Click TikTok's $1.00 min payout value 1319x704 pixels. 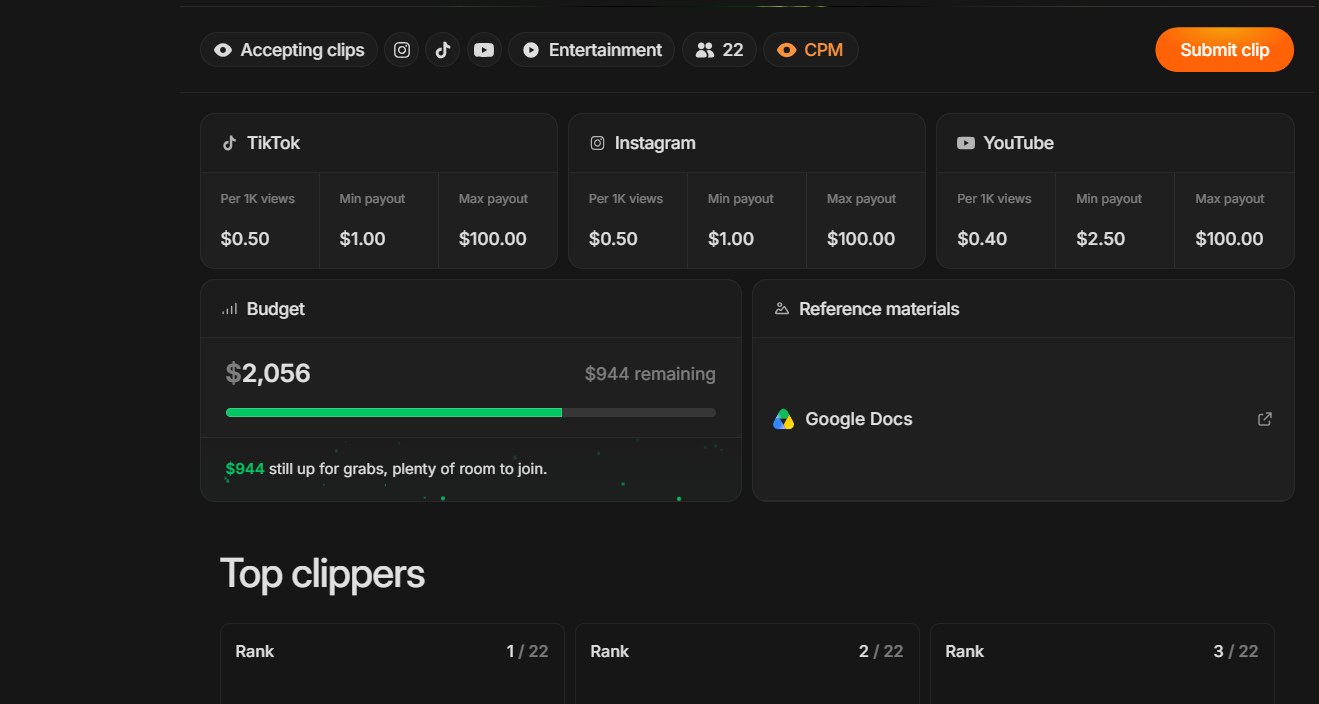(362, 239)
